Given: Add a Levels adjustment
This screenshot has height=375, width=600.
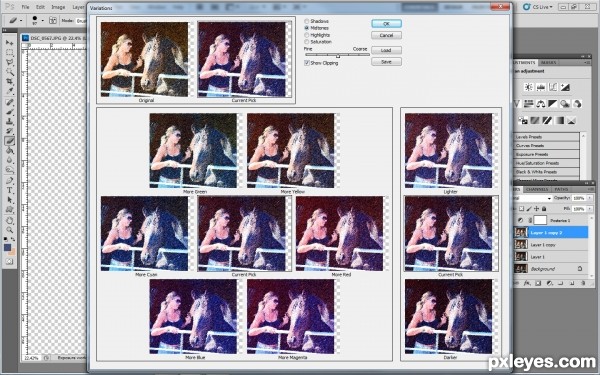Looking at the screenshot, I should coord(541,87).
